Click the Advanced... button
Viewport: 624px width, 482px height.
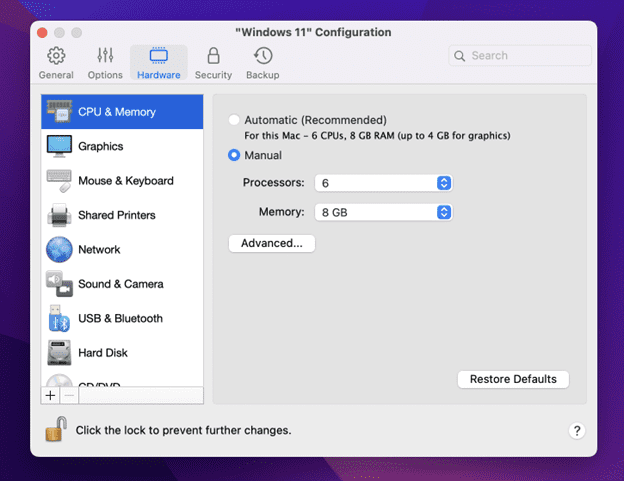click(271, 243)
